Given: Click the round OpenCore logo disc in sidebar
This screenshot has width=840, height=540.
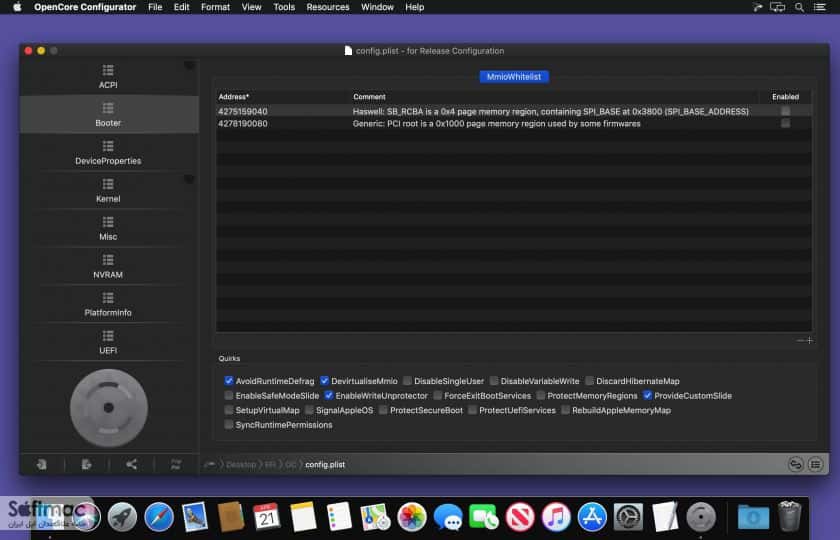Looking at the screenshot, I should pos(109,408).
